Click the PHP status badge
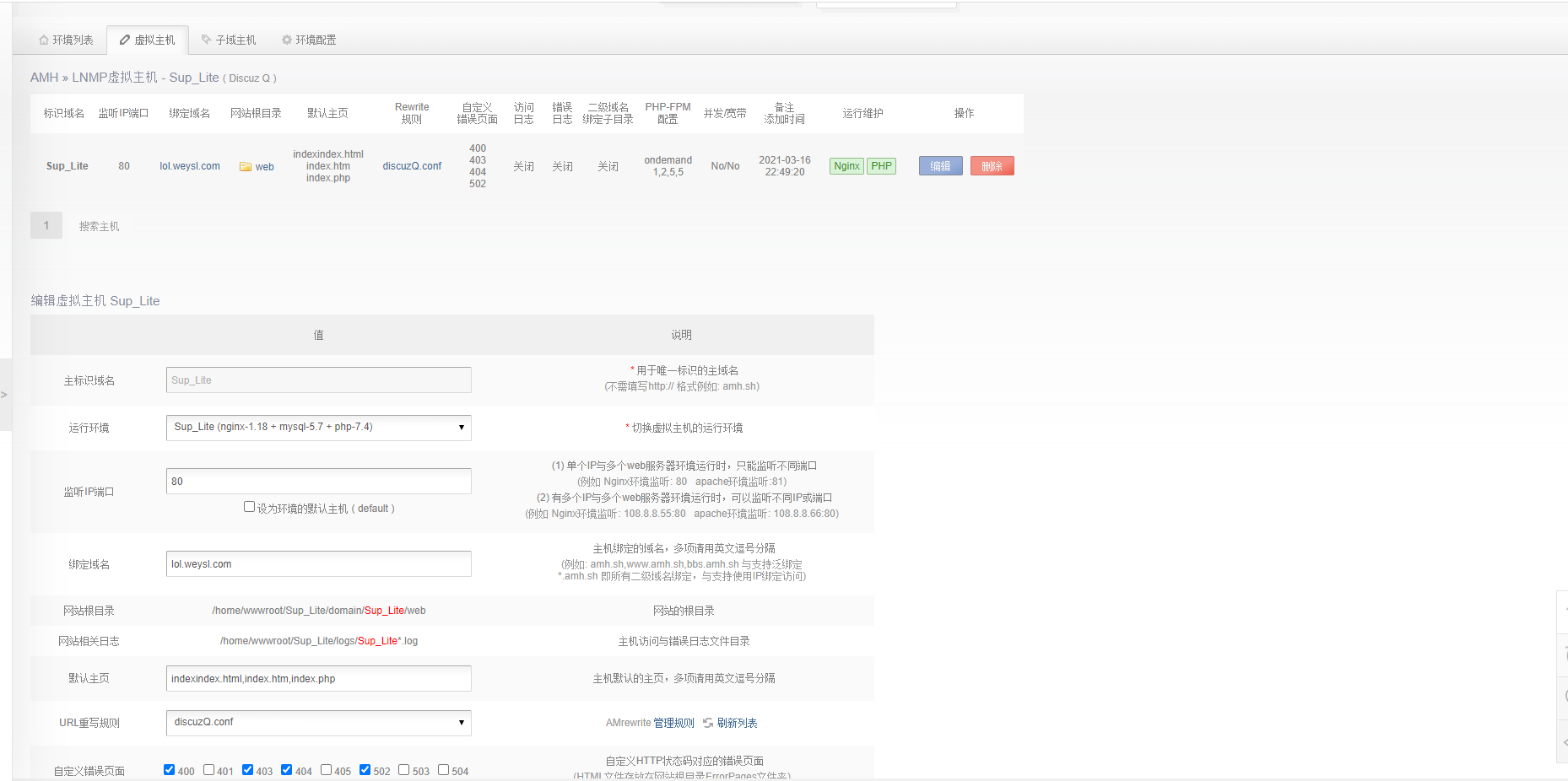Image resolution: width=1568 pixels, height=781 pixels. (x=881, y=166)
